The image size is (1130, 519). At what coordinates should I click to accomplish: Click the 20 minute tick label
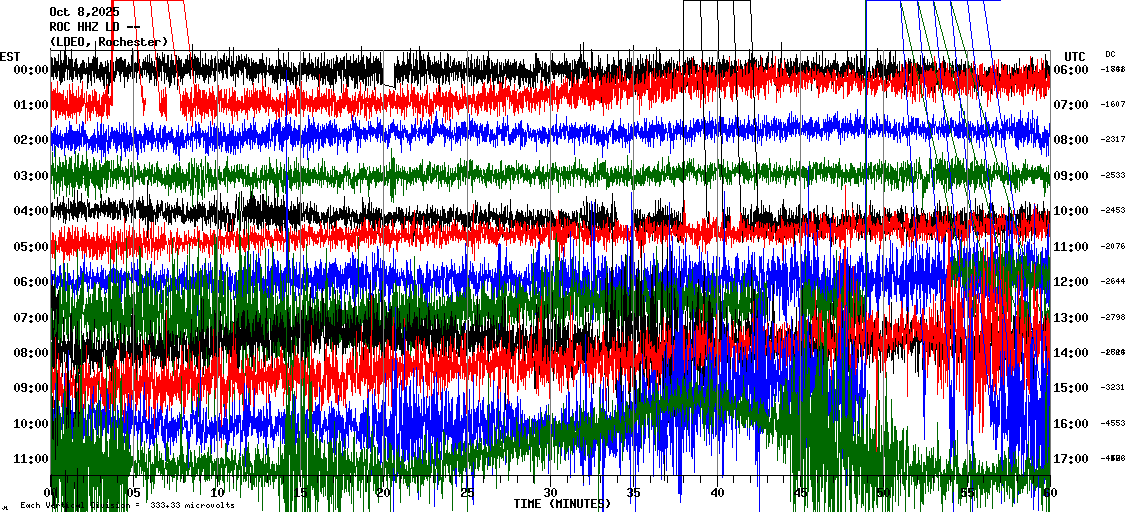tap(384, 493)
